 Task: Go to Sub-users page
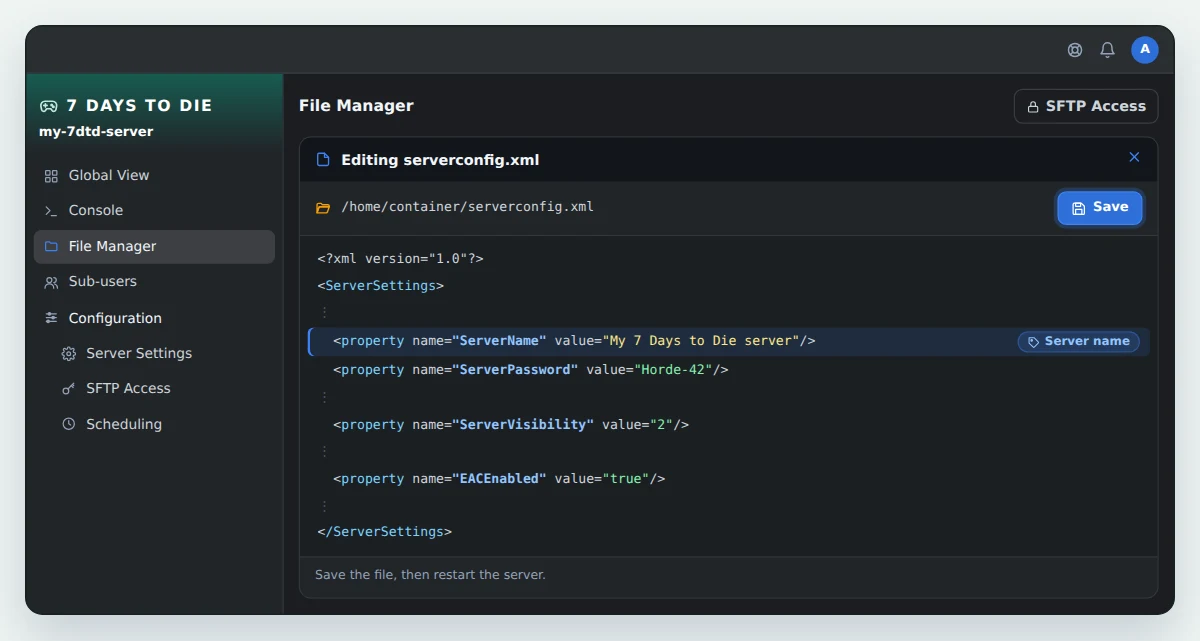click(x=154, y=282)
